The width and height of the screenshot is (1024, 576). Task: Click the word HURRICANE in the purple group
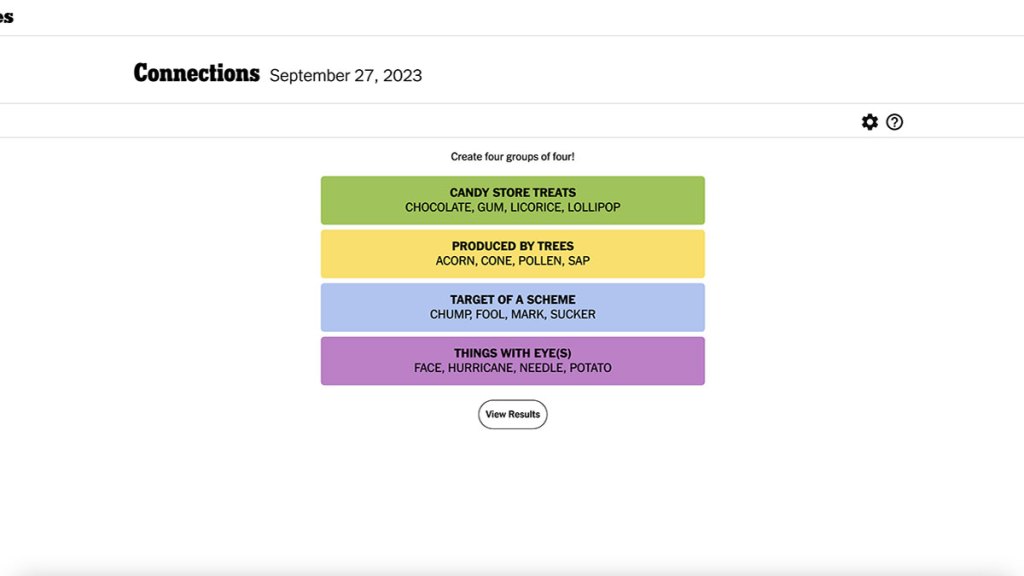tap(481, 368)
